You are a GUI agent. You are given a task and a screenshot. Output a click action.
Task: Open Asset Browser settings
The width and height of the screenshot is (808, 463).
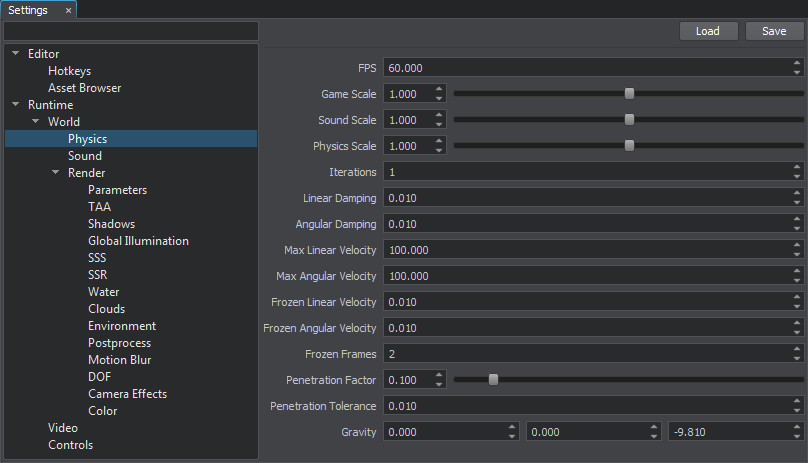pyautogui.click(x=85, y=88)
